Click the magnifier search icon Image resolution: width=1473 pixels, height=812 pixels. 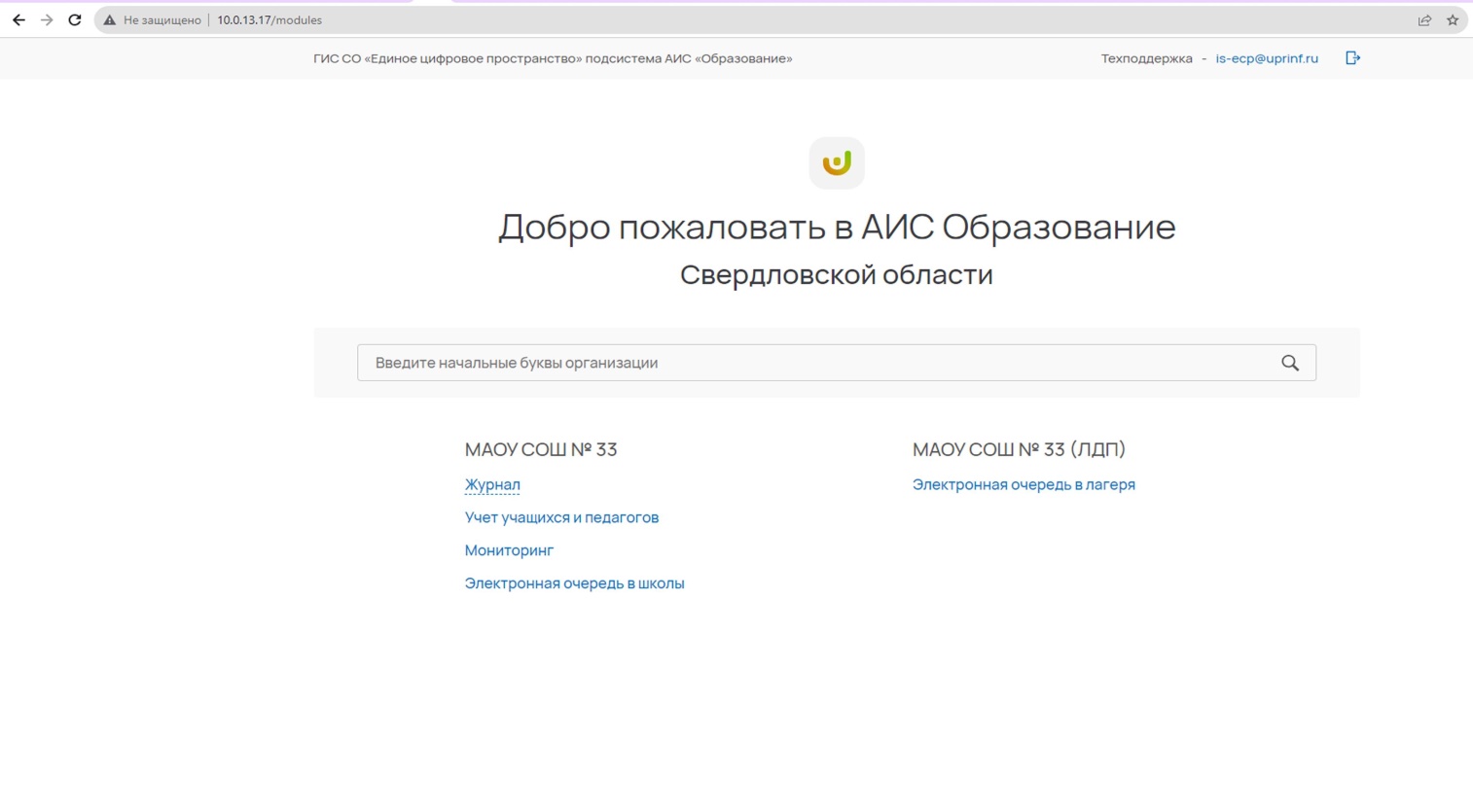[x=1290, y=363]
